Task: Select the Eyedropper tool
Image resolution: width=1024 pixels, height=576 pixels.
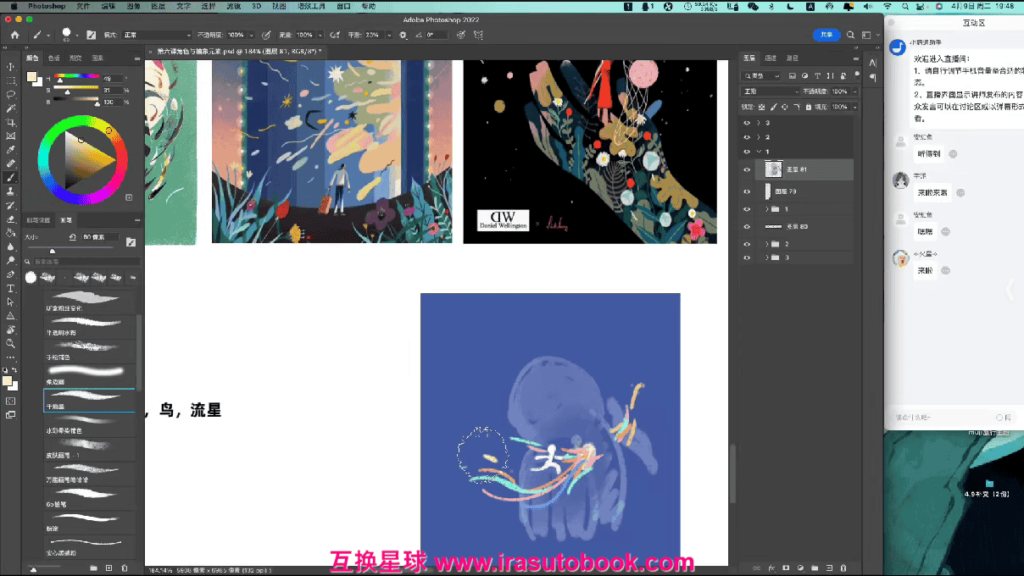Action: tap(10, 150)
